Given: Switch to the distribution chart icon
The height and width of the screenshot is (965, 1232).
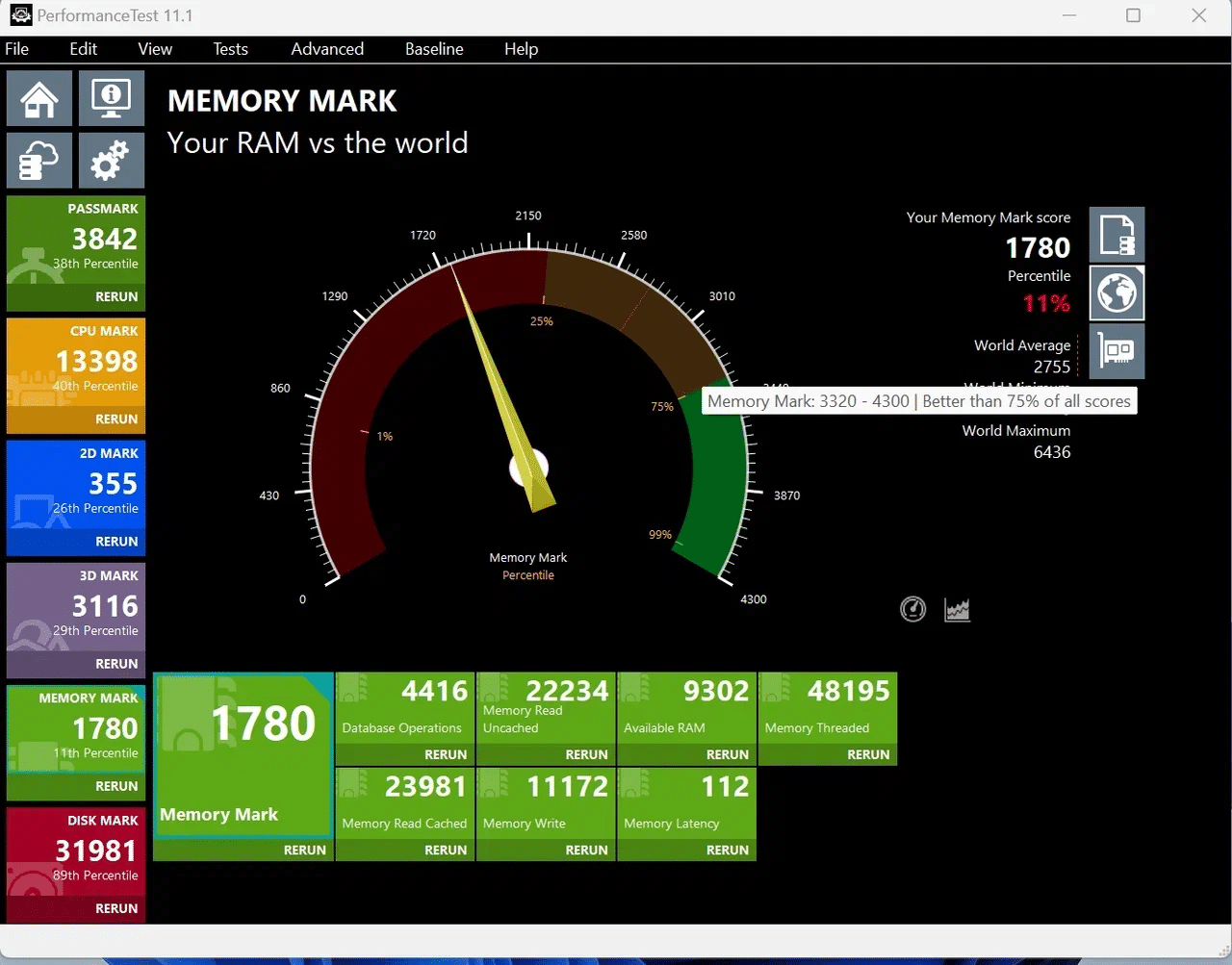Looking at the screenshot, I should [x=957, y=609].
